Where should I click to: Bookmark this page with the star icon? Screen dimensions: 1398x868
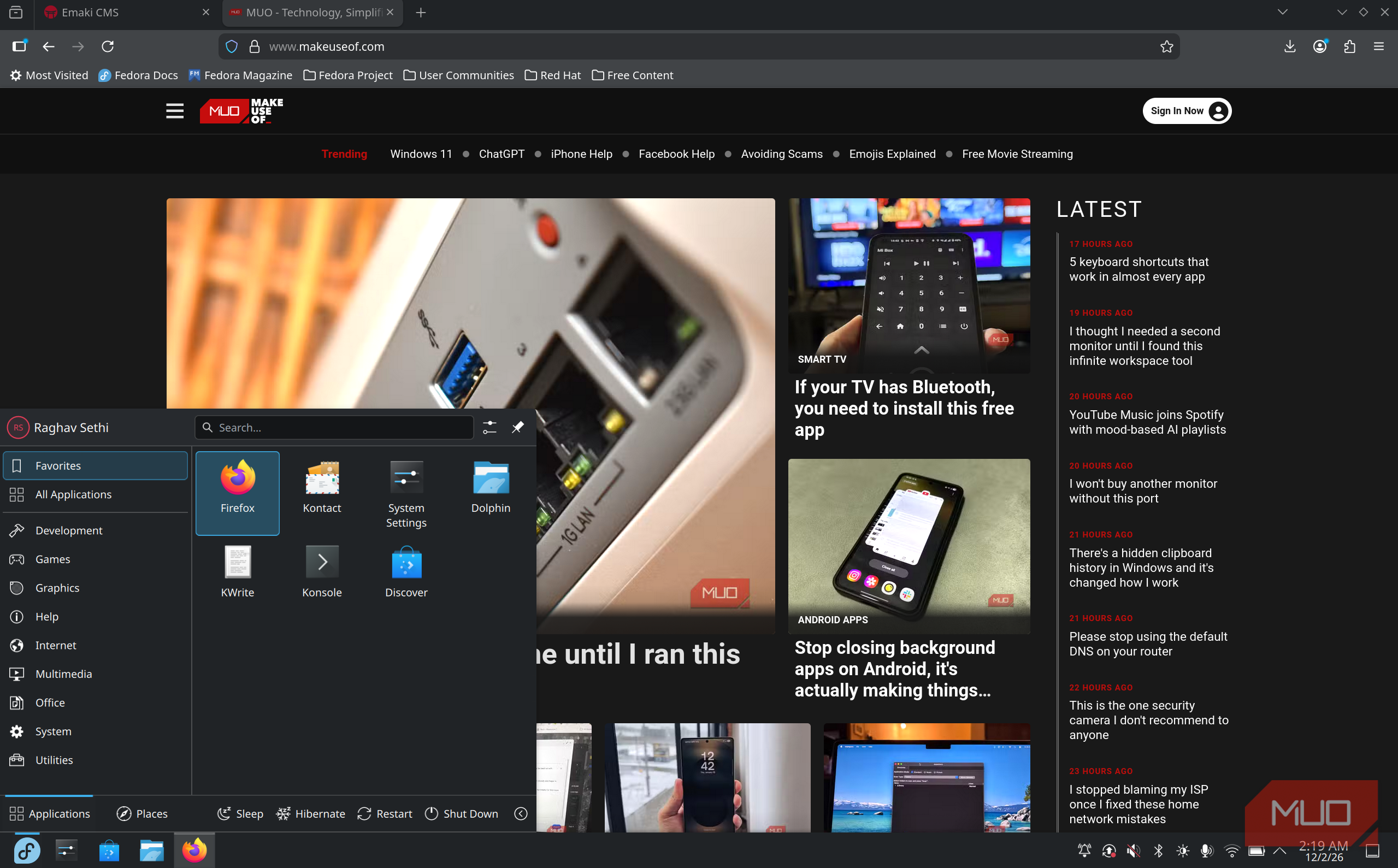pyautogui.click(x=1166, y=46)
